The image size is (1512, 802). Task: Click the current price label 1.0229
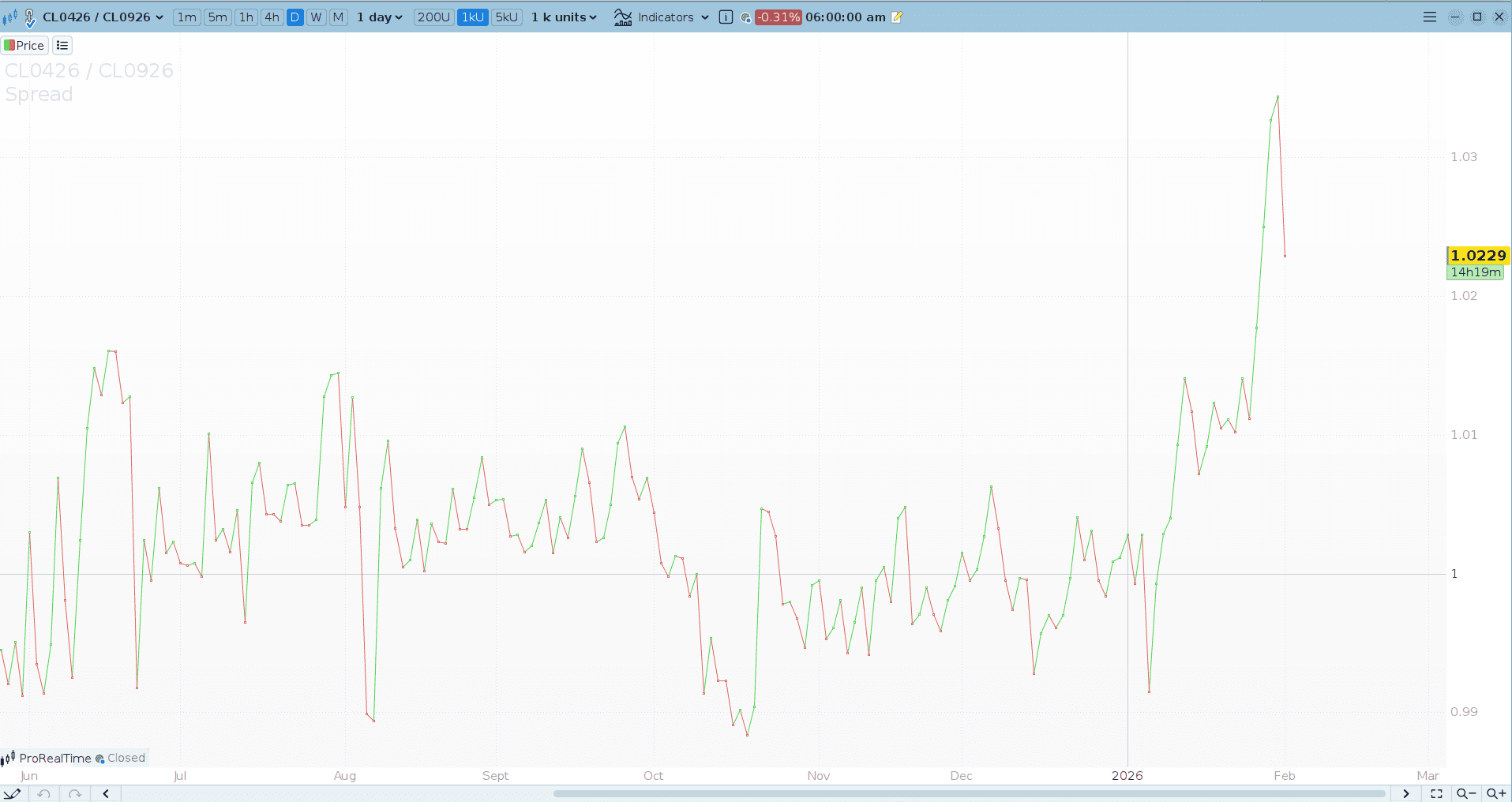[x=1478, y=255]
